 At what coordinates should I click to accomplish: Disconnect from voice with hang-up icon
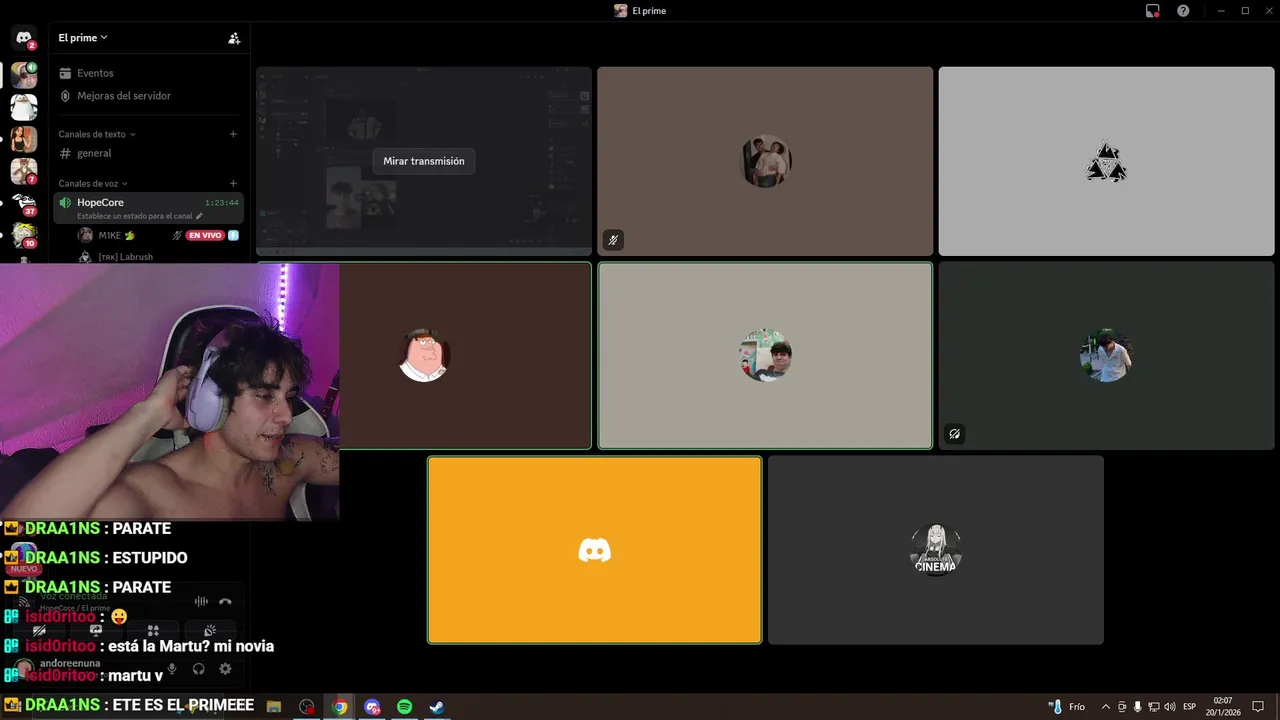point(225,601)
